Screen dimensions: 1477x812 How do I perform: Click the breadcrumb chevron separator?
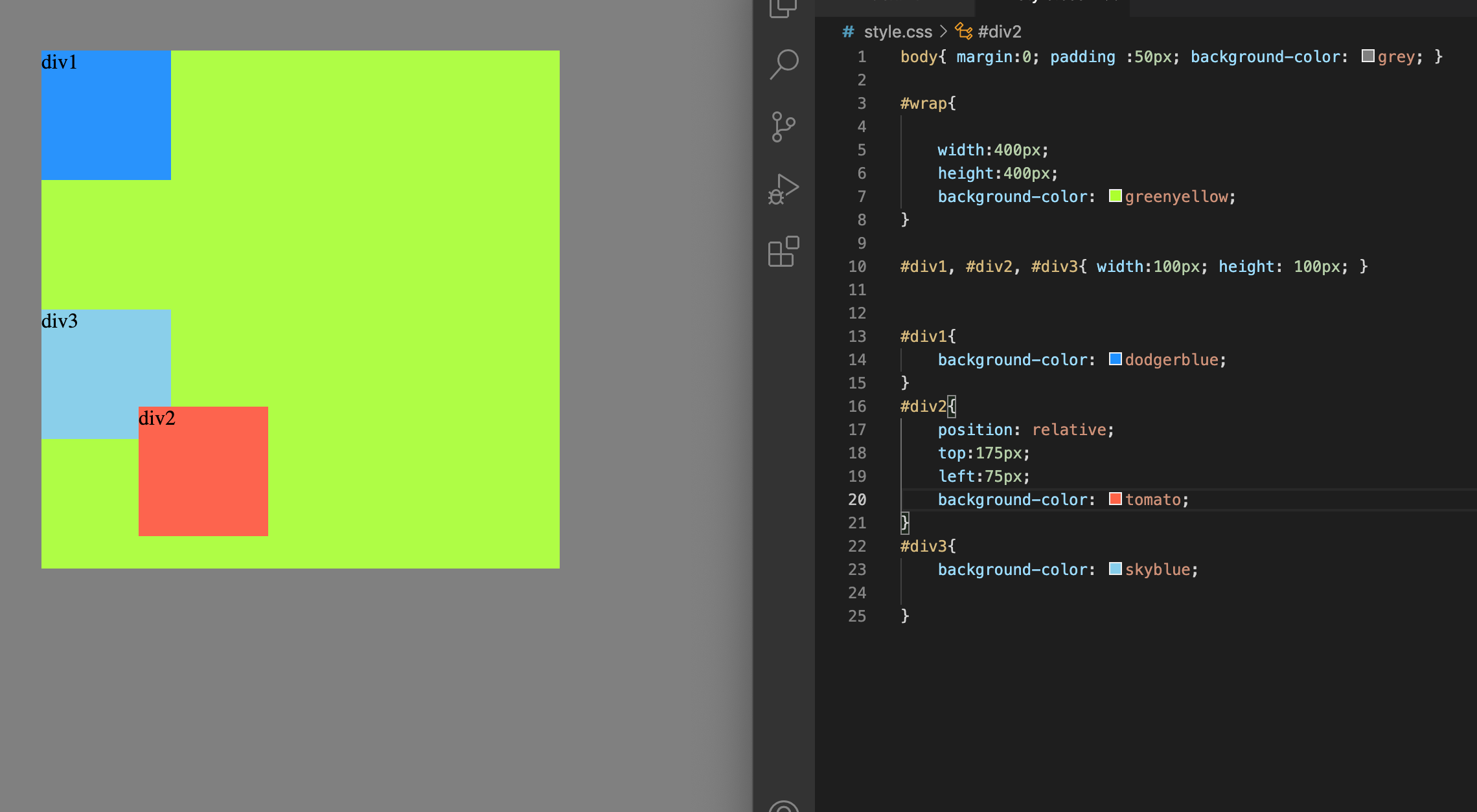click(943, 32)
